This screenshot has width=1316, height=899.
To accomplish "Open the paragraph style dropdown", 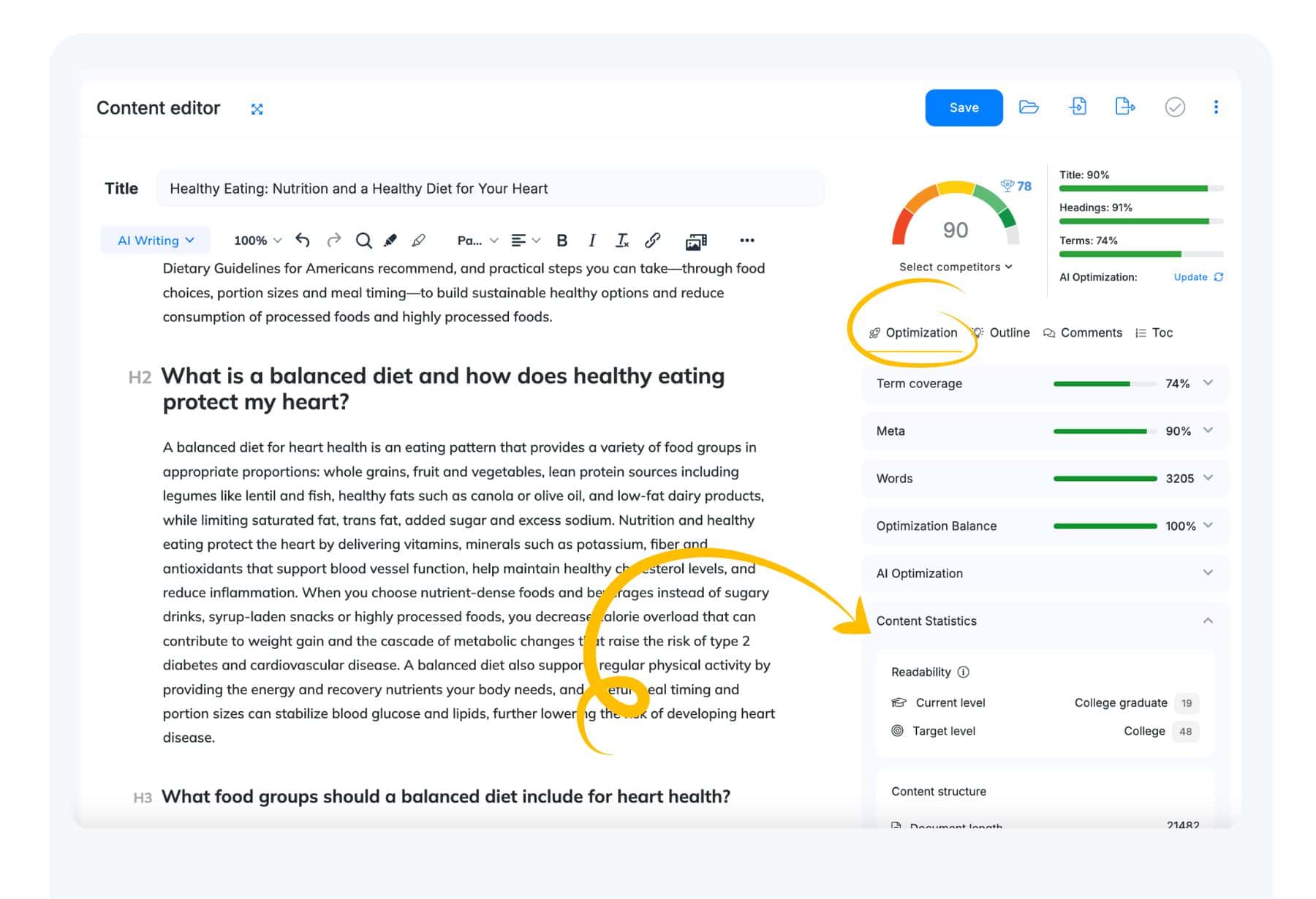I will 477,240.
